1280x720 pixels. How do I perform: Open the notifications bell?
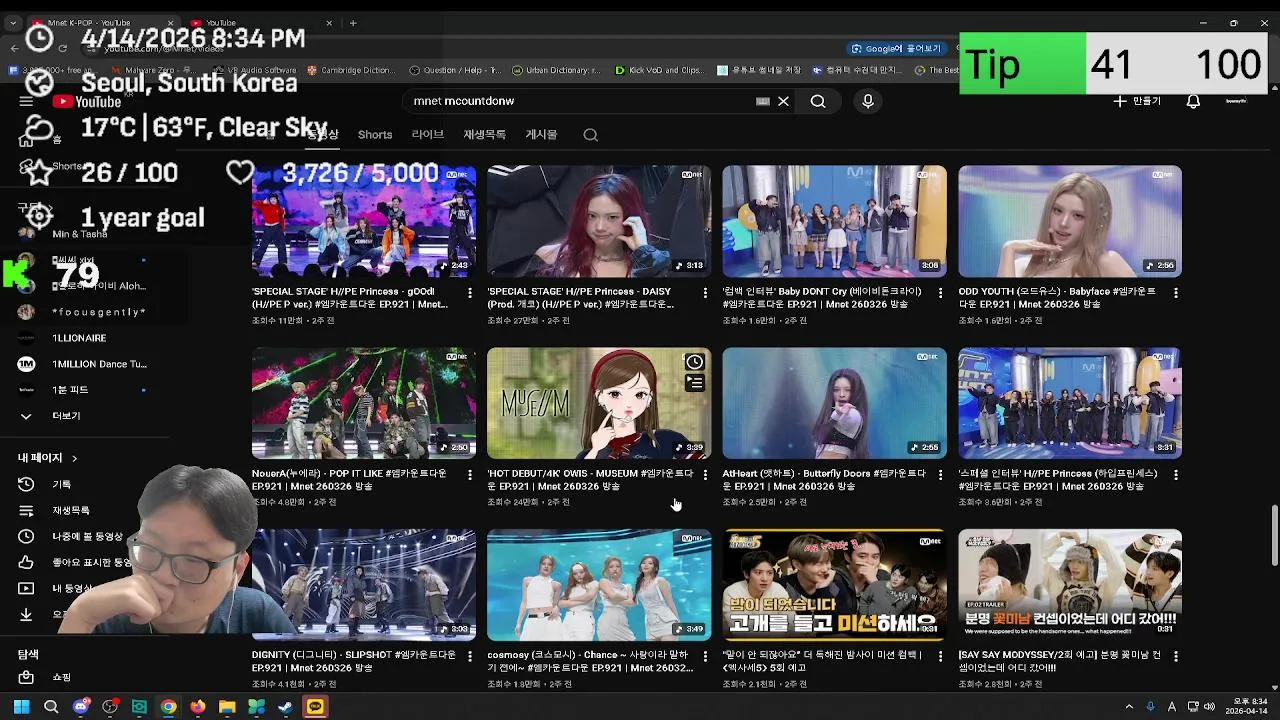coord(1193,101)
